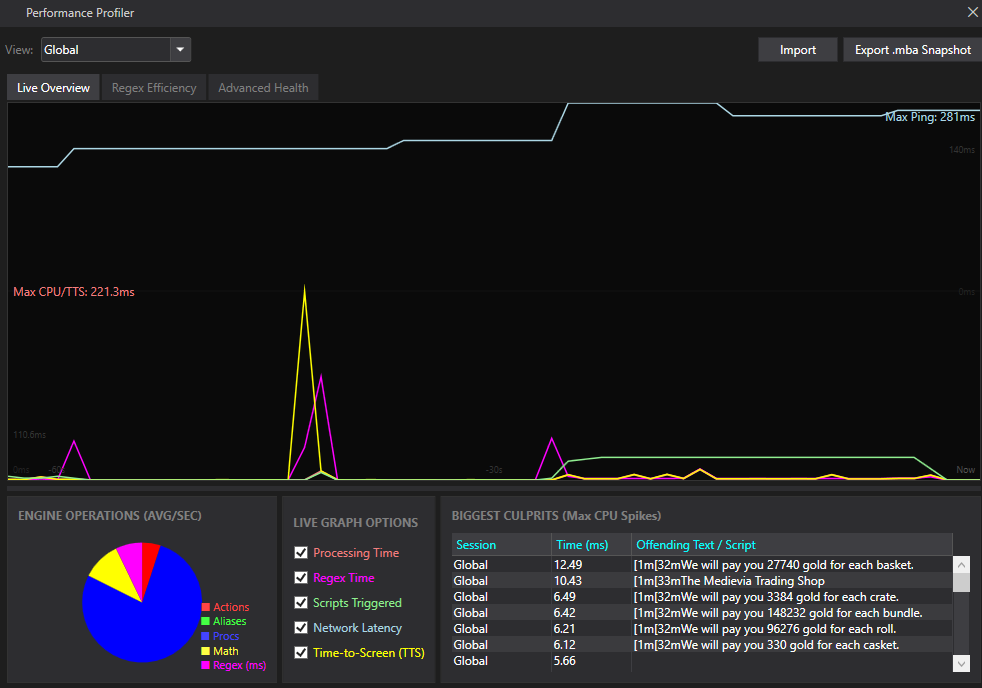Click 'The Medievia Trading Shop' entry
Screen dimensions: 982x688
click(752, 581)
